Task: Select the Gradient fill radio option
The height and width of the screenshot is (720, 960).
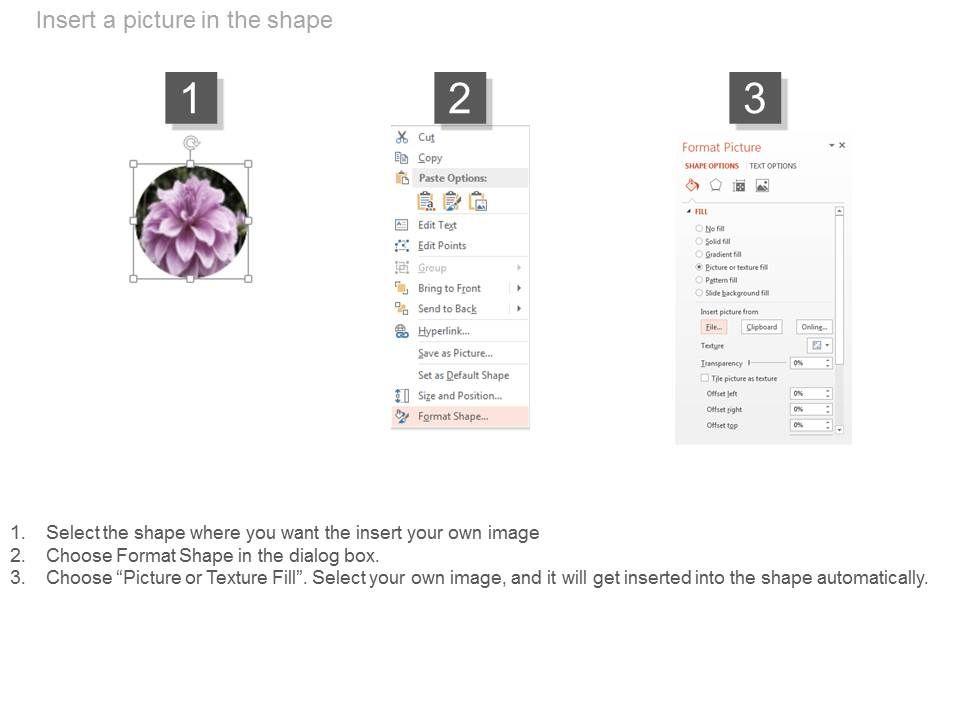Action: 699,255
